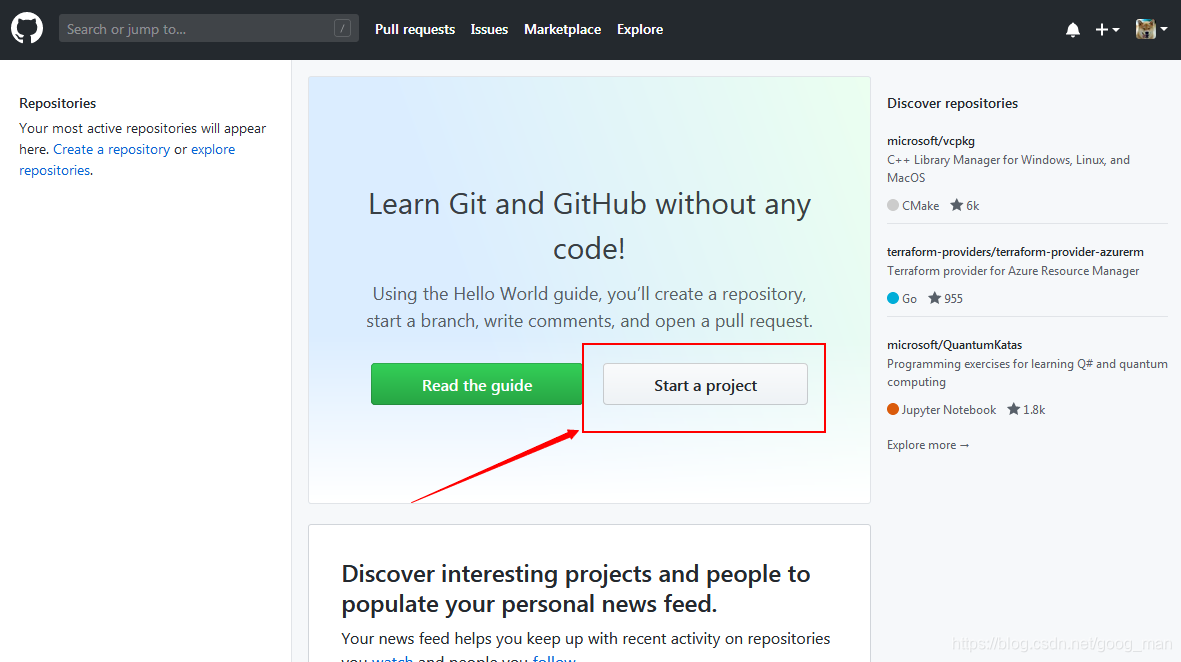
Task: Open the plus create-new dropdown
Action: [x=1107, y=29]
